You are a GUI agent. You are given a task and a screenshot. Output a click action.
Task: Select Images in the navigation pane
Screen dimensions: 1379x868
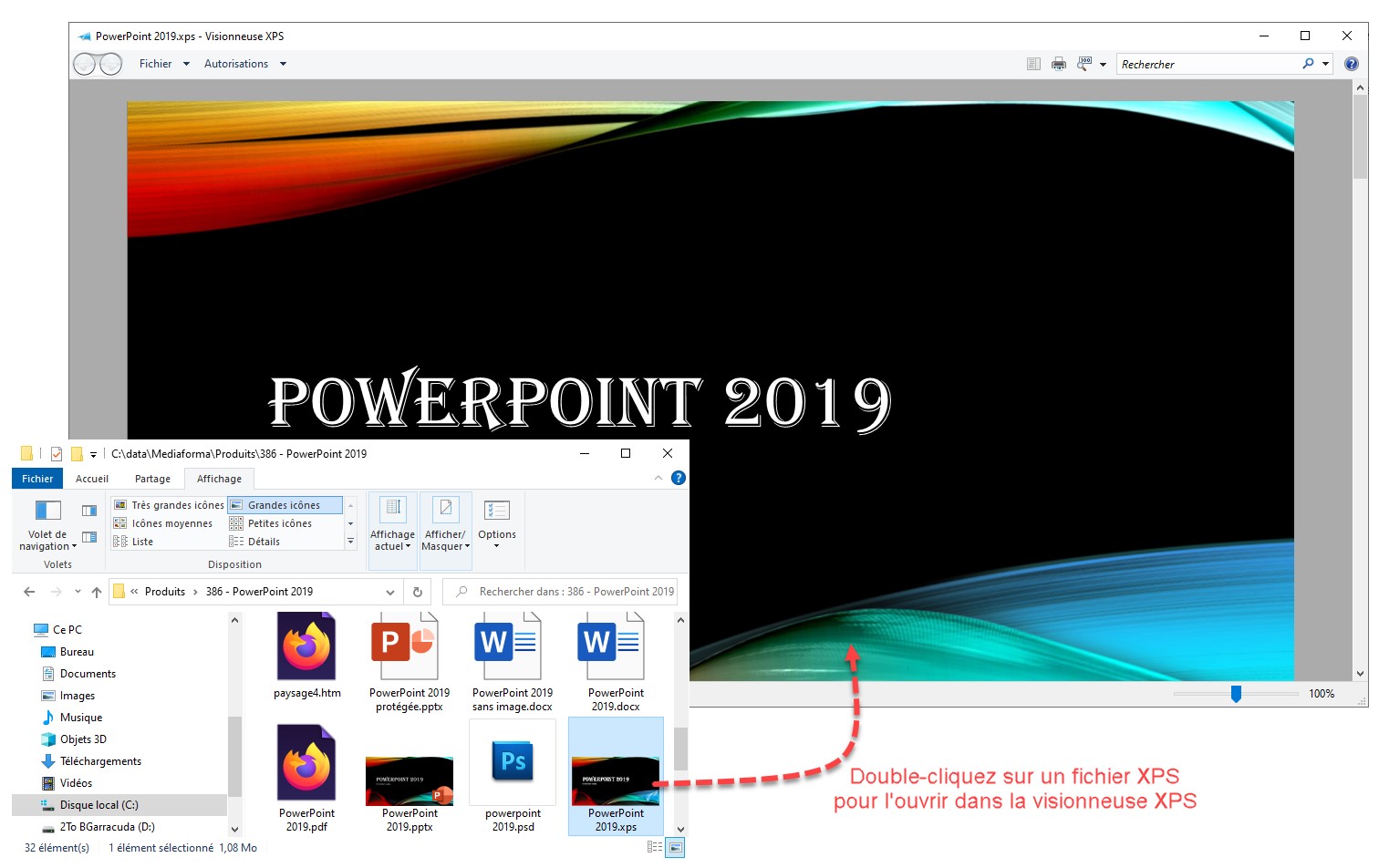click(68, 696)
